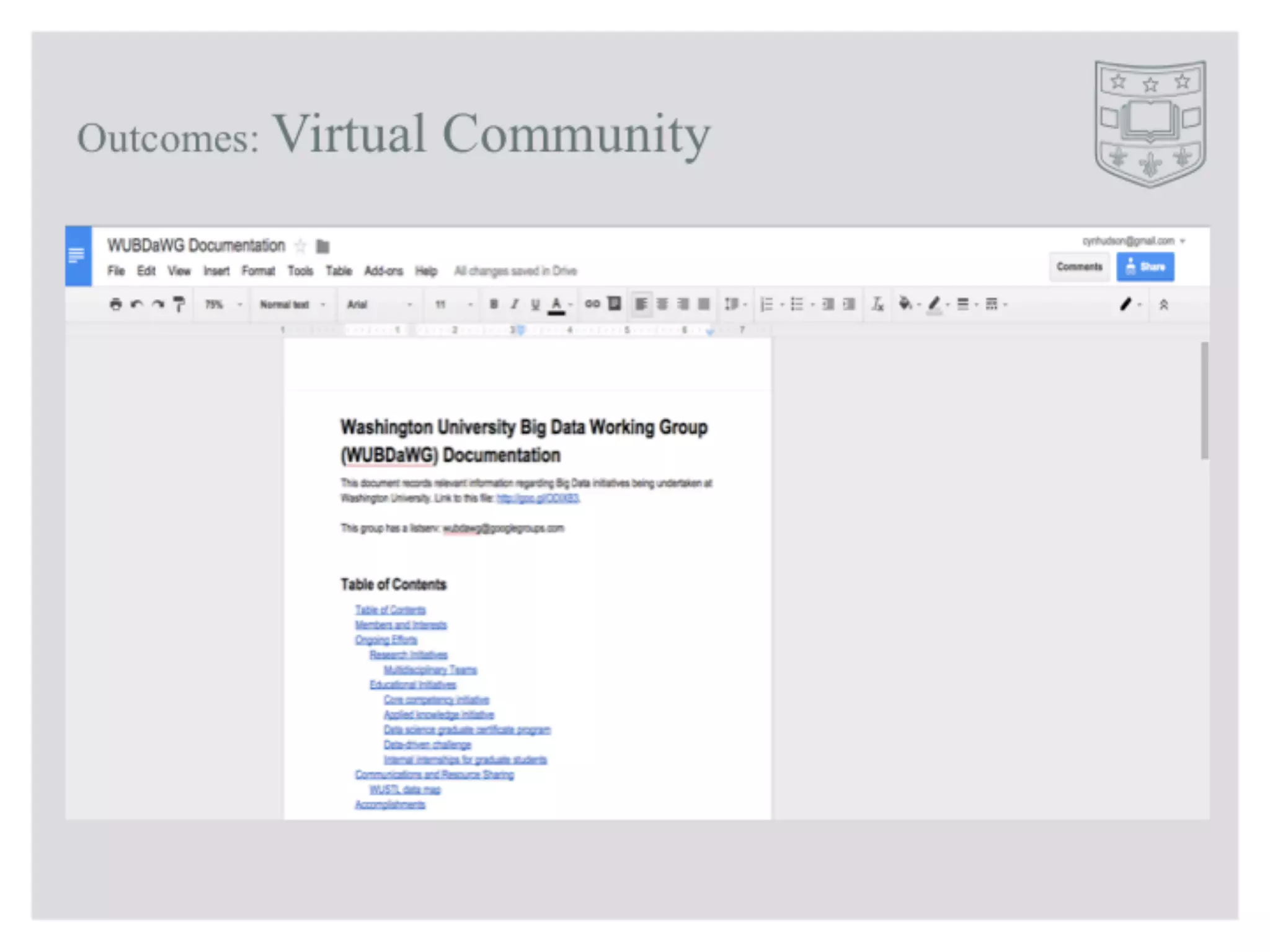Star the WUBDaWG Documentation file

click(x=300, y=246)
